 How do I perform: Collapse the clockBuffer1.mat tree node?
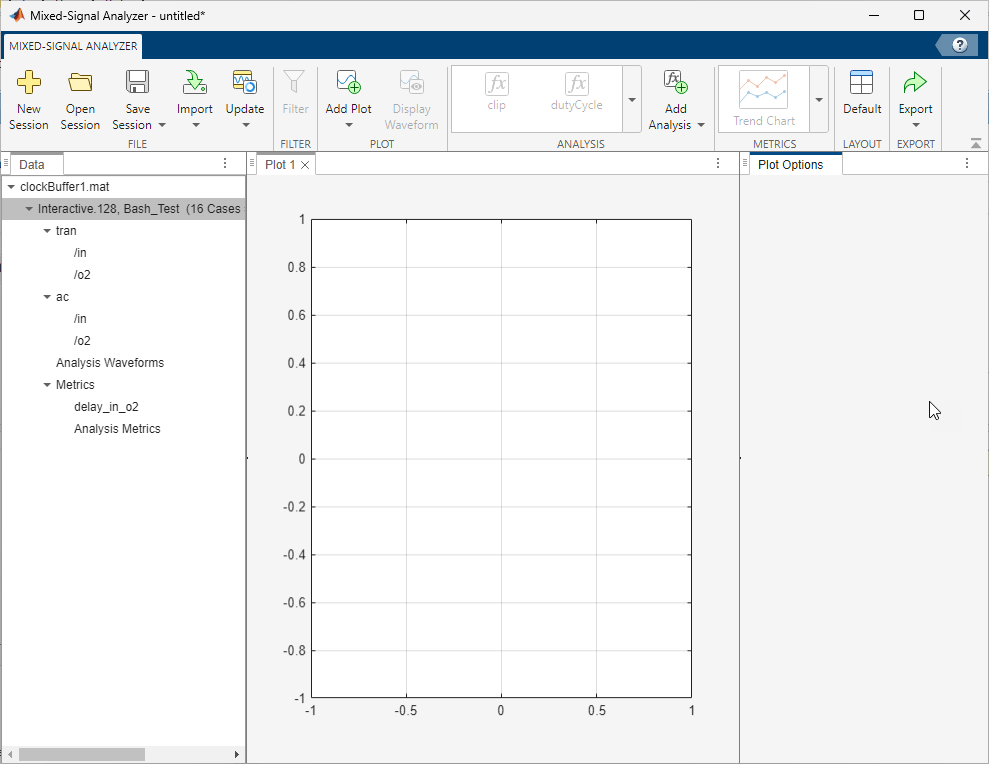coord(11,187)
